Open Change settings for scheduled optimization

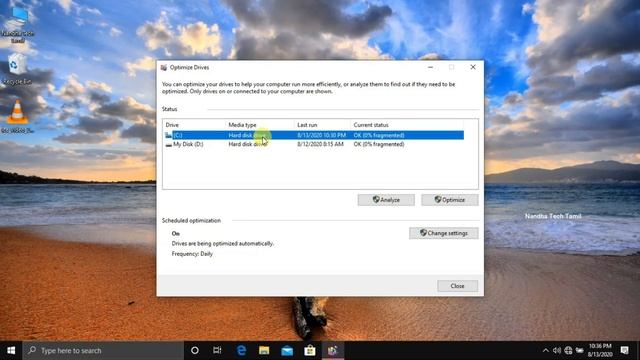coord(444,233)
